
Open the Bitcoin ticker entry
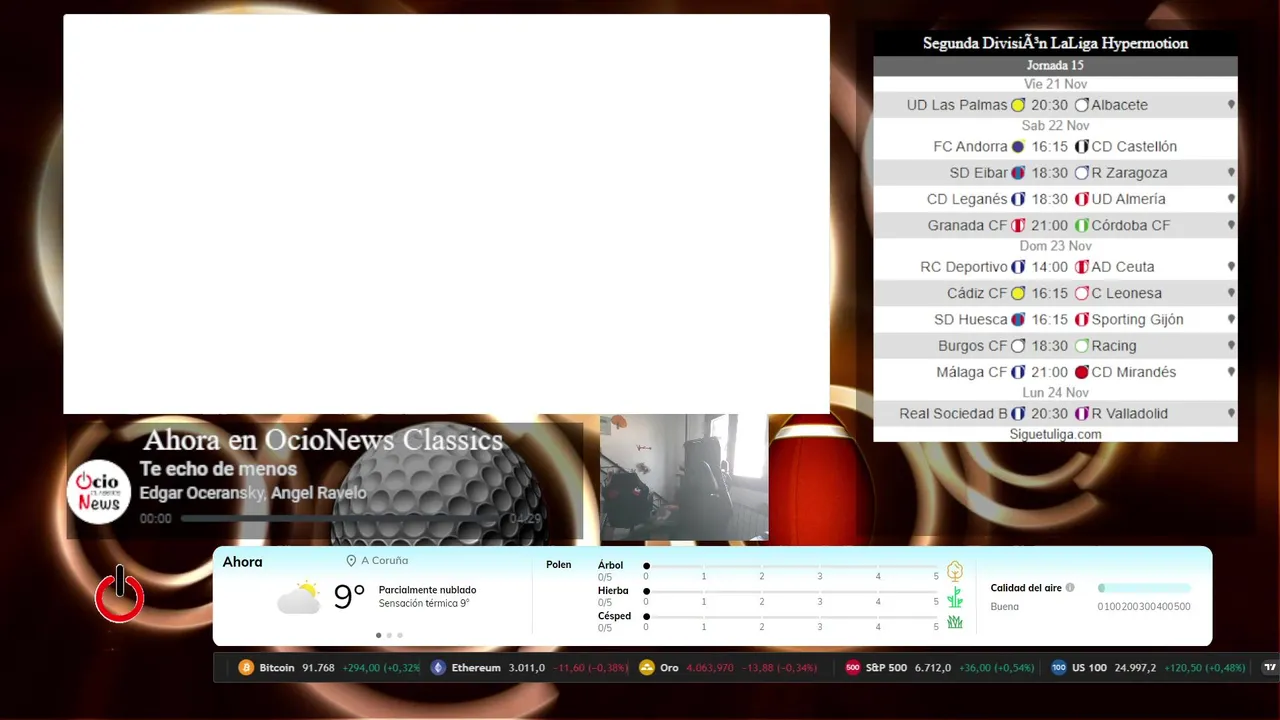click(x=329, y=667)
